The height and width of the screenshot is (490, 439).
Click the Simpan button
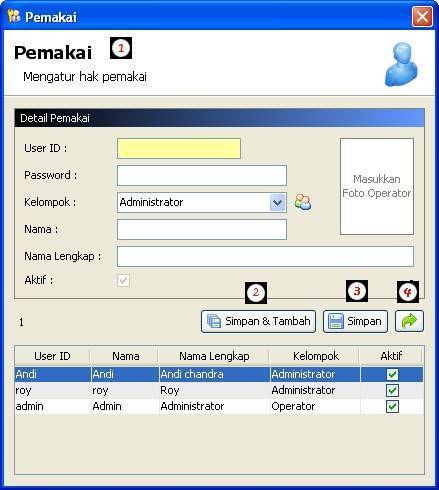(355, 321)
